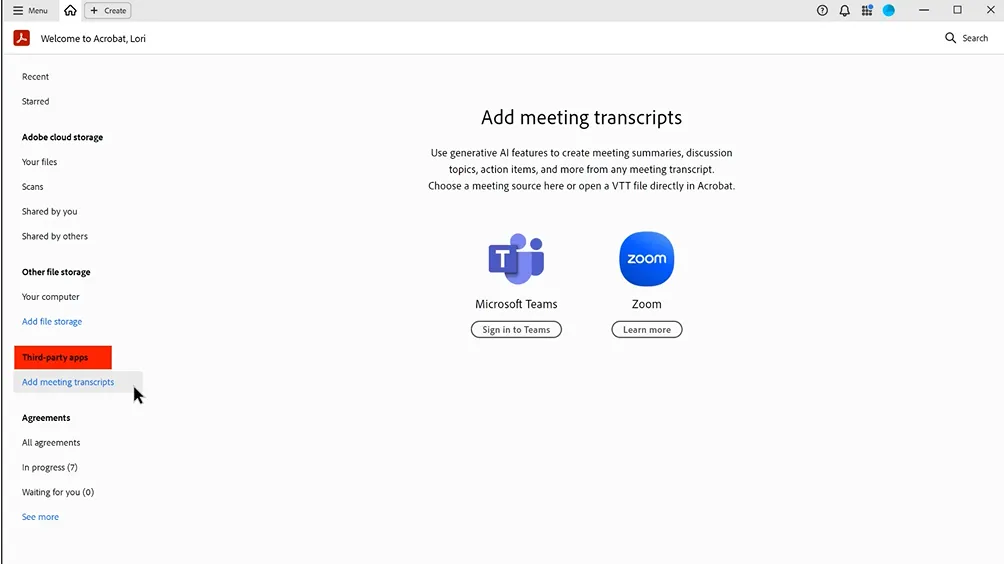Click the Learn more button under Zoom
Image resolution: width=1004 pixels, height=564 pixels.
point(647,330)
